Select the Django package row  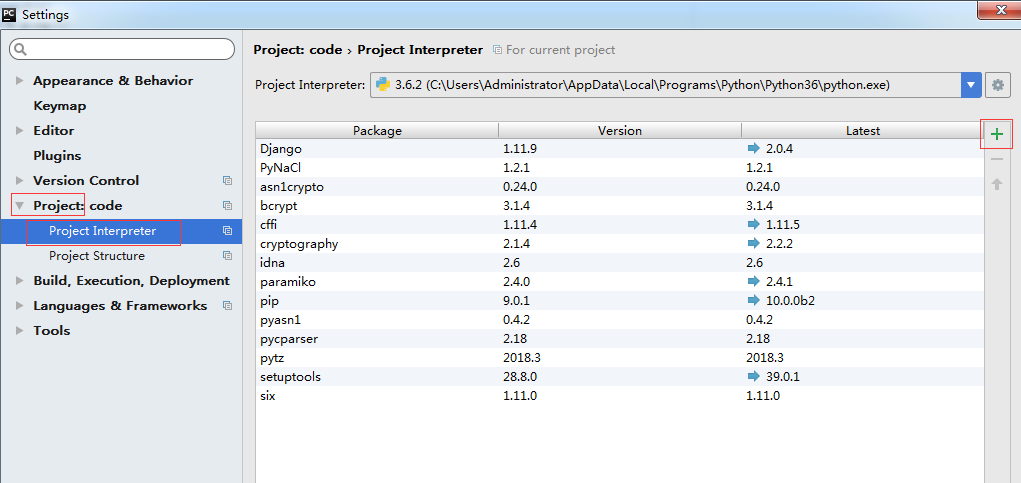click(619, 148)
